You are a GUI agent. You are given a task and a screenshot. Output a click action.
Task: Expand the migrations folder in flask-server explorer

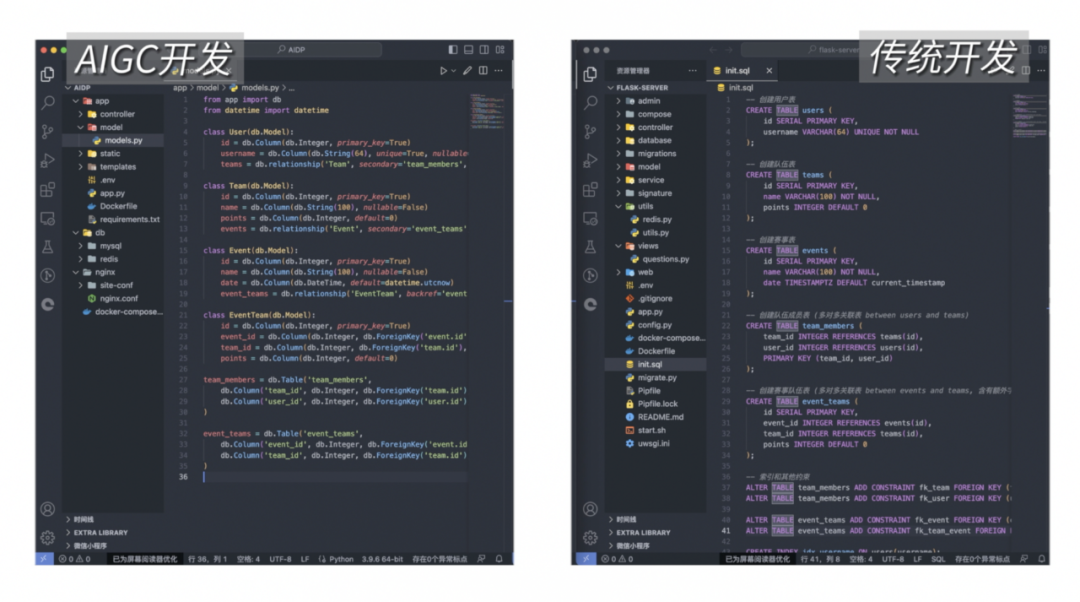[x=619, y=154]
